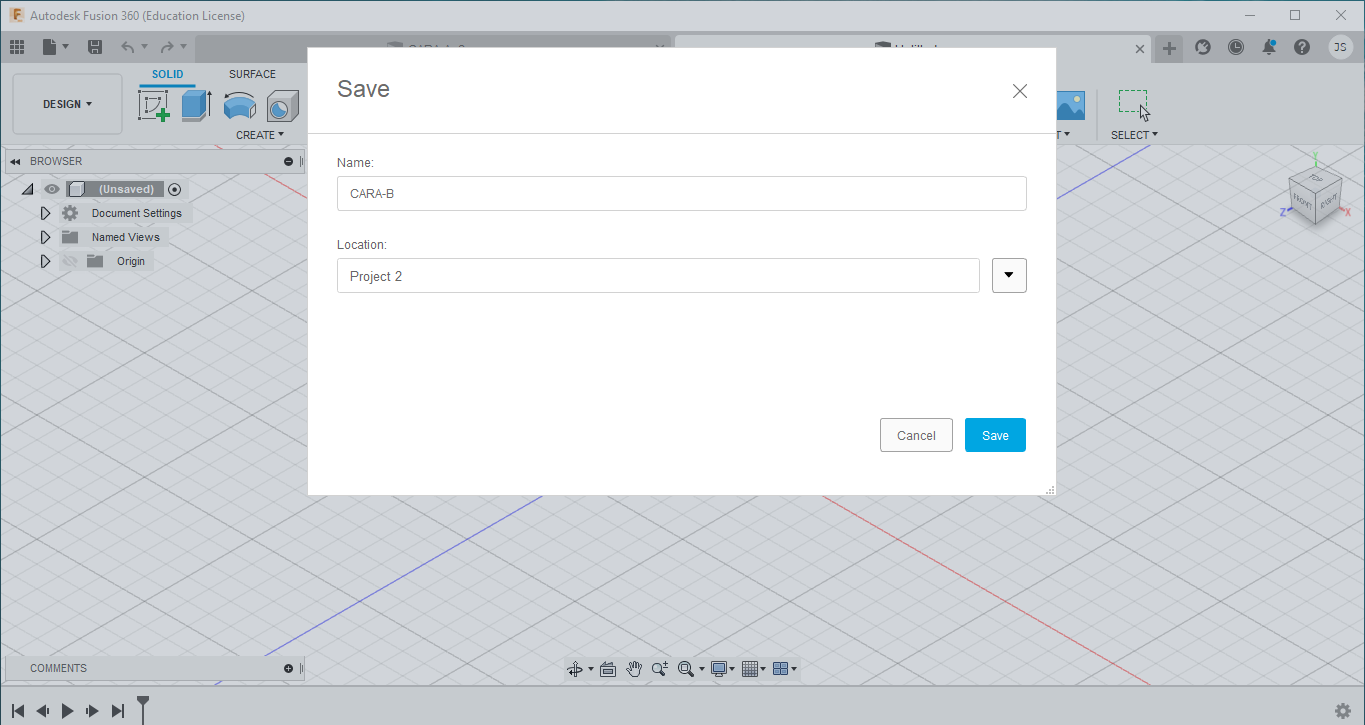Select the Named Views tree label
The image size is (1365, 725).
click(x=126, y=237)
